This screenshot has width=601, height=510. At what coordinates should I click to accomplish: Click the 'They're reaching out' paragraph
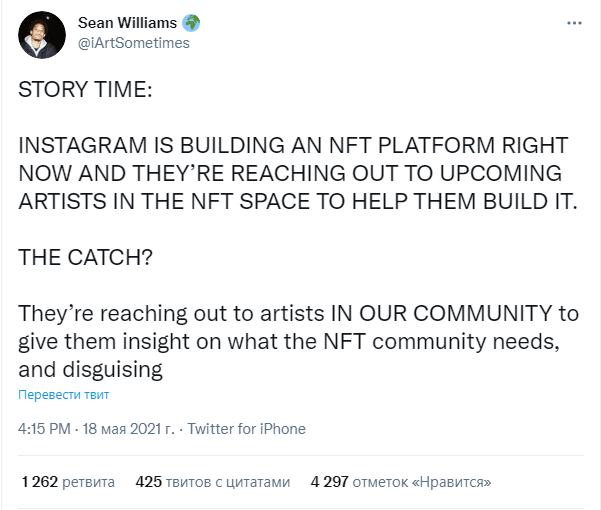point(298,341)
